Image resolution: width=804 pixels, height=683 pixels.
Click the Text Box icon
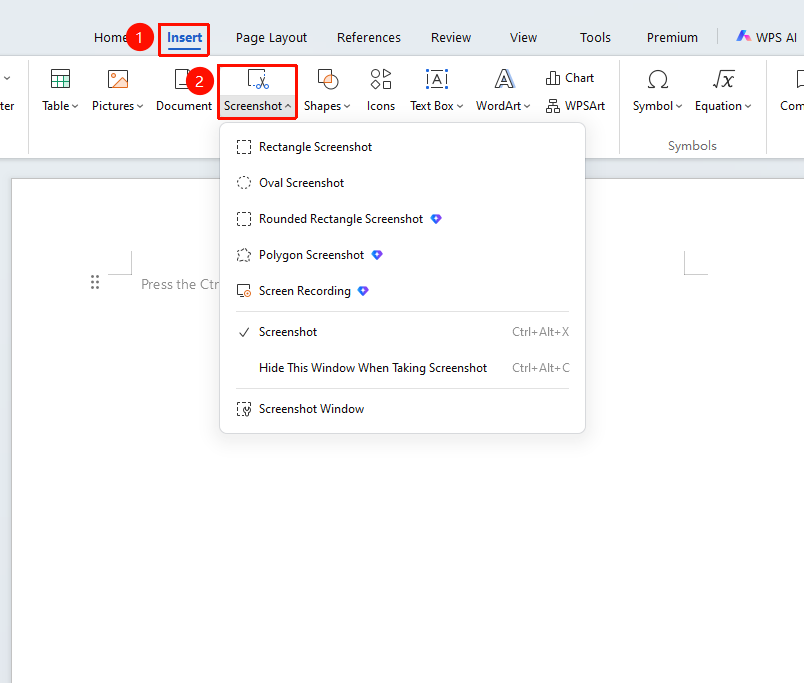[x=437, y=79]
